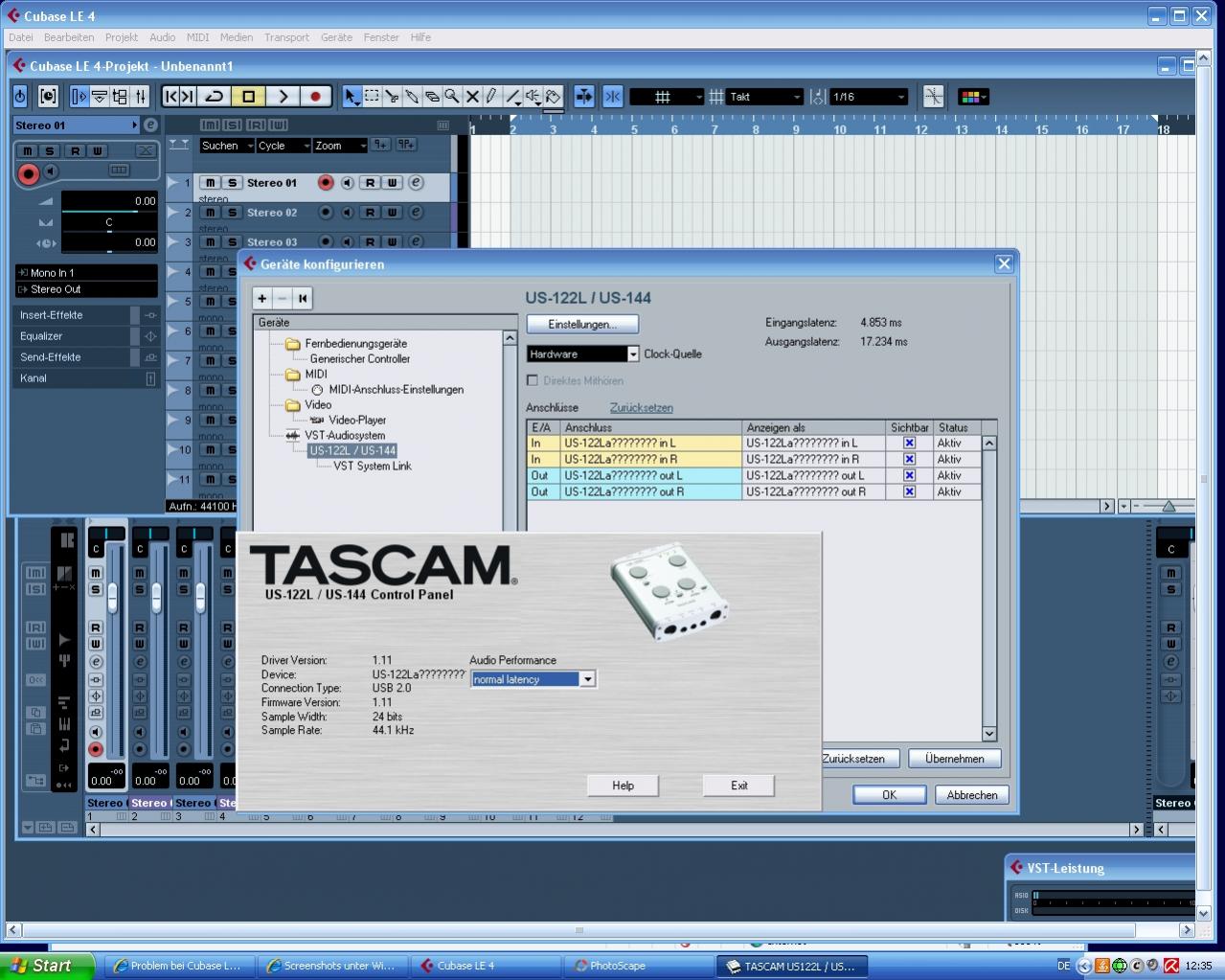1225x980 pixels.
Task: Select VST System Link in device tree
Action: pyautogui.click(x=372, y=466)
